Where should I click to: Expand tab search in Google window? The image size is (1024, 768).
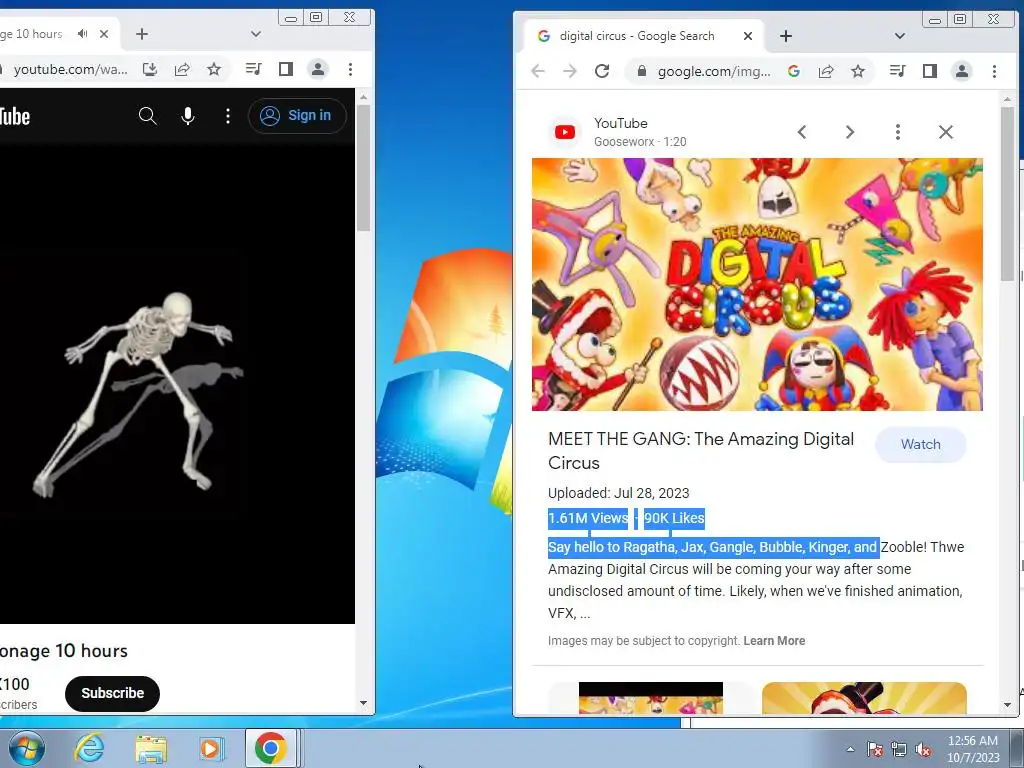[x=899, y=36]
